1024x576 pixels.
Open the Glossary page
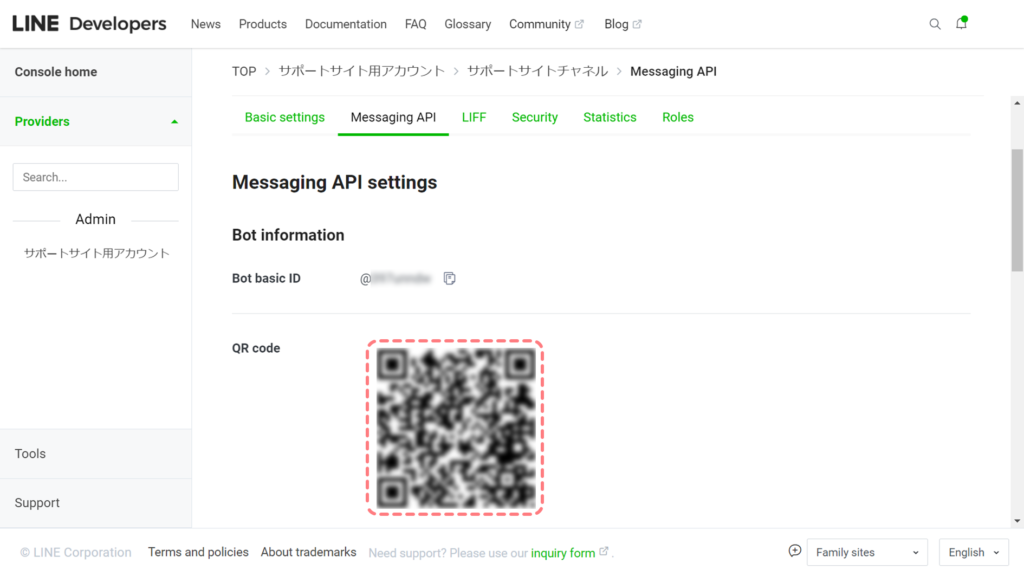tap(468, 24)
